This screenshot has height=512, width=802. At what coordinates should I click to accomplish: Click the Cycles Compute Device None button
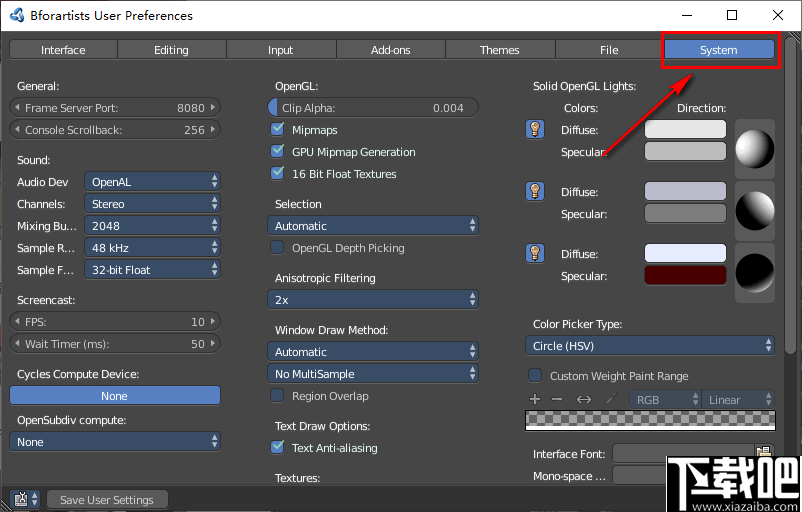coord(114,396)
